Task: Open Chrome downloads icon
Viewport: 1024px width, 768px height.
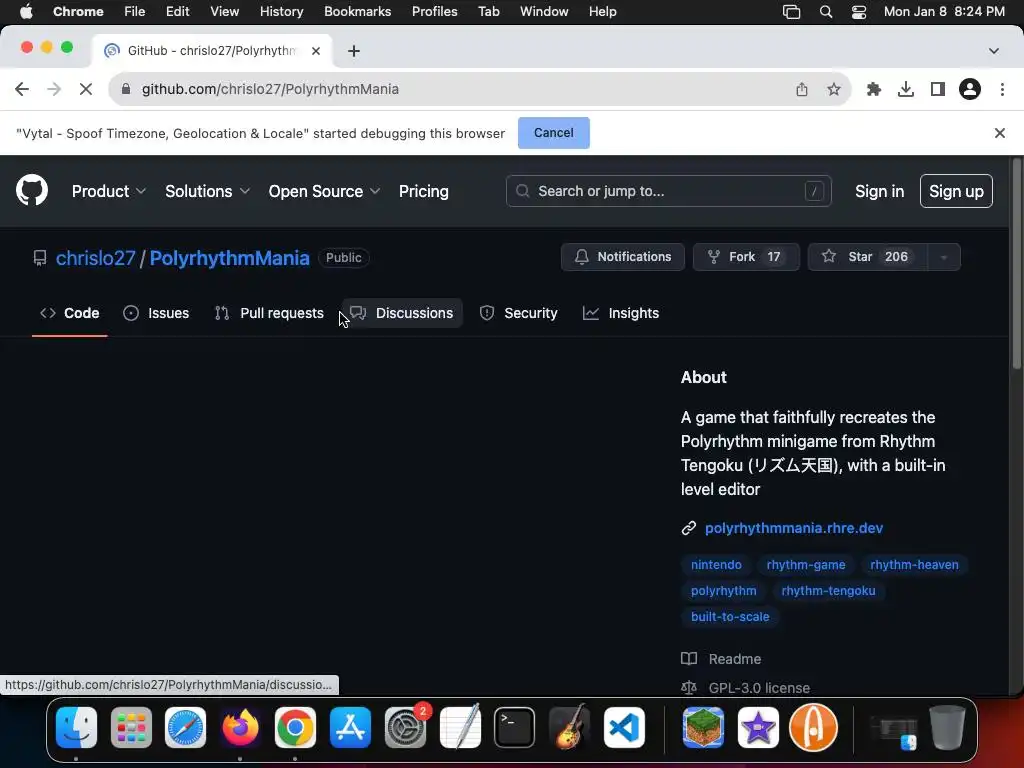Action: [906, 89]
